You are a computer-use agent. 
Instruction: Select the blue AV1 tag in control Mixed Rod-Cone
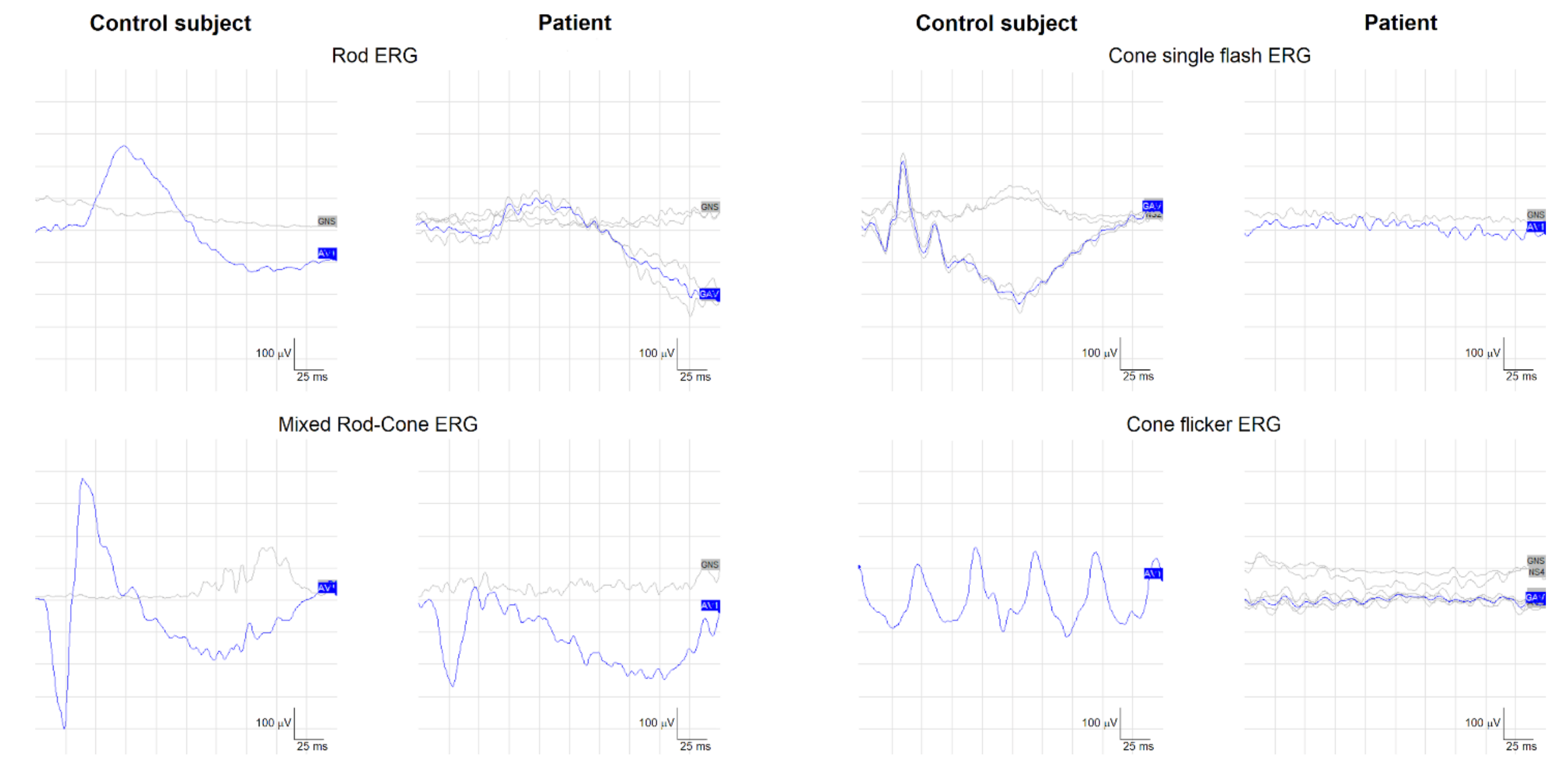327,587
